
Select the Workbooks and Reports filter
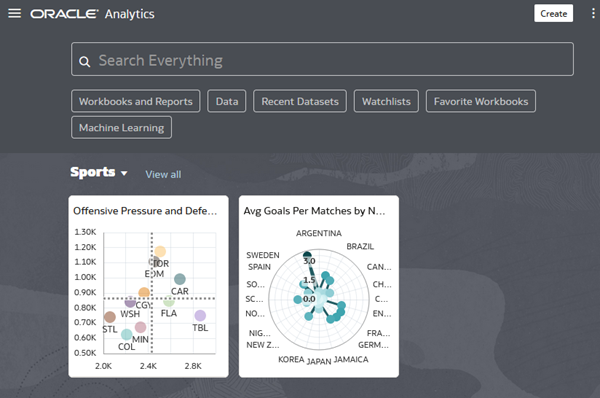[135, 101]
